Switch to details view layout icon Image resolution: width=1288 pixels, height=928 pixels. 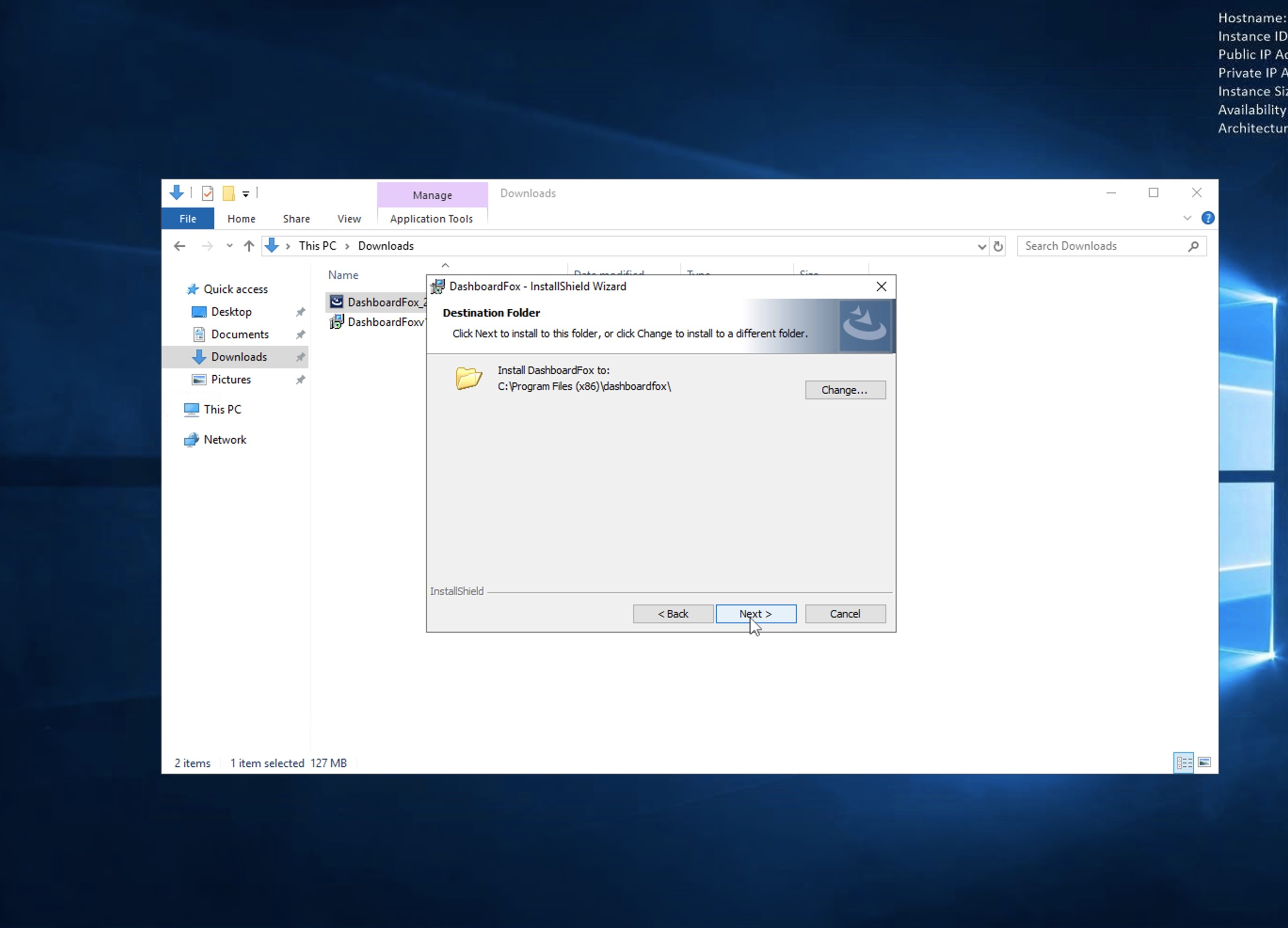[1183, 763]
